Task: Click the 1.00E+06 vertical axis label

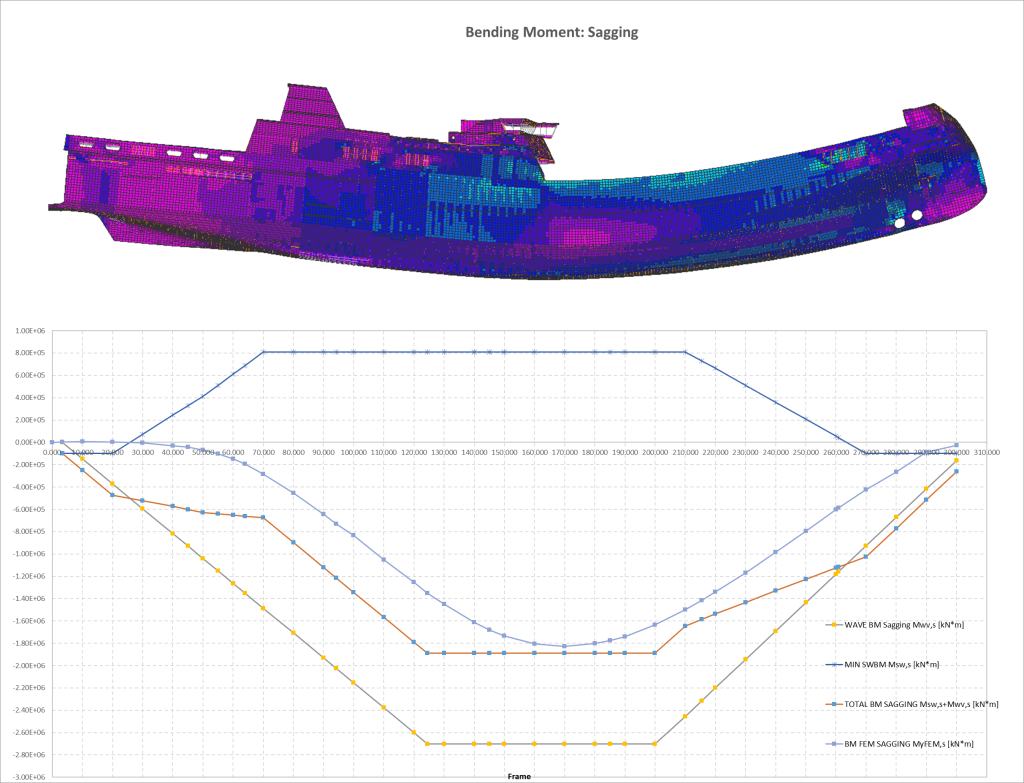Action: (31, 331)
